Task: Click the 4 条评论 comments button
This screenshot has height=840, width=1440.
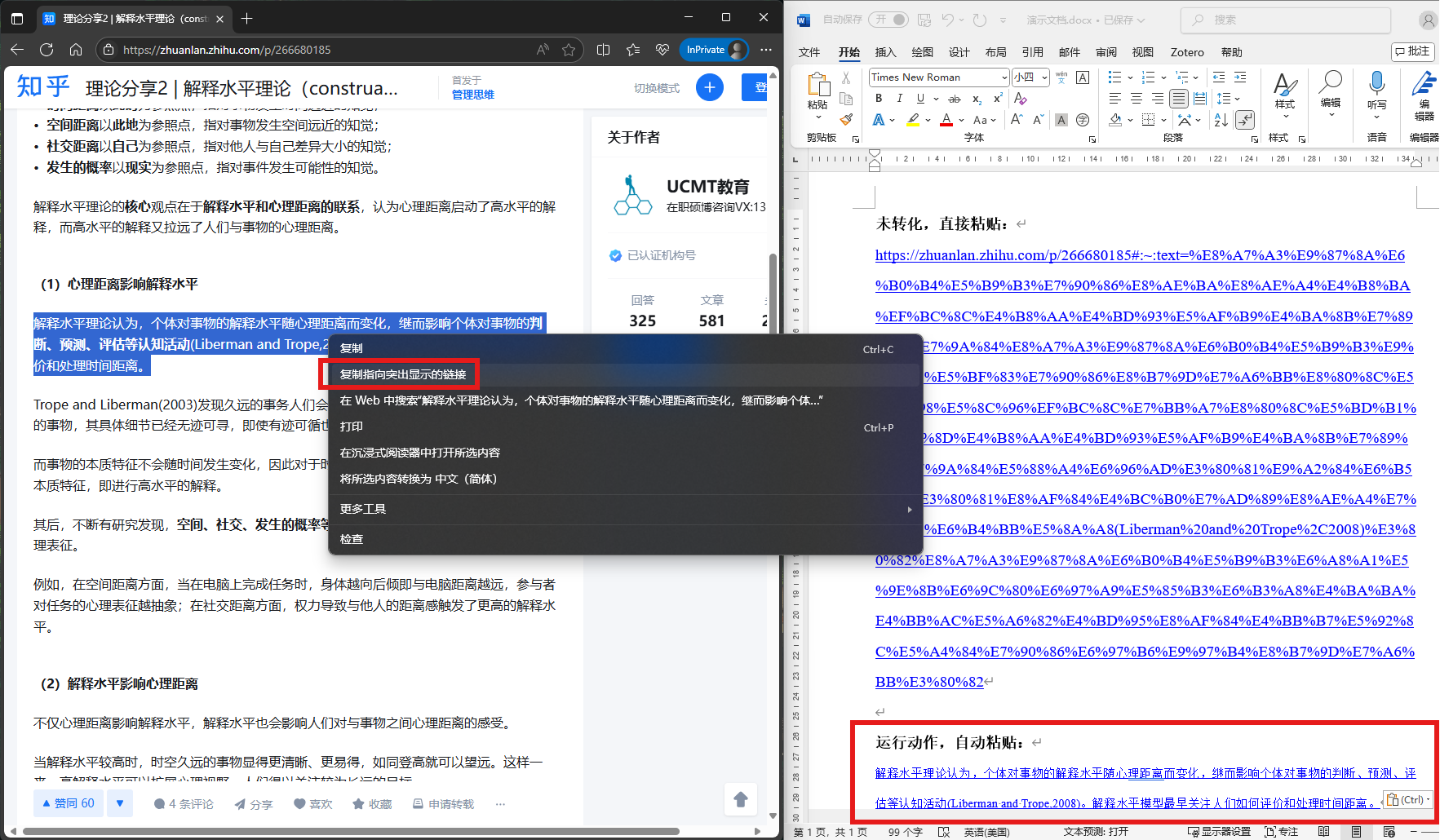Action: tap(184, 804)
